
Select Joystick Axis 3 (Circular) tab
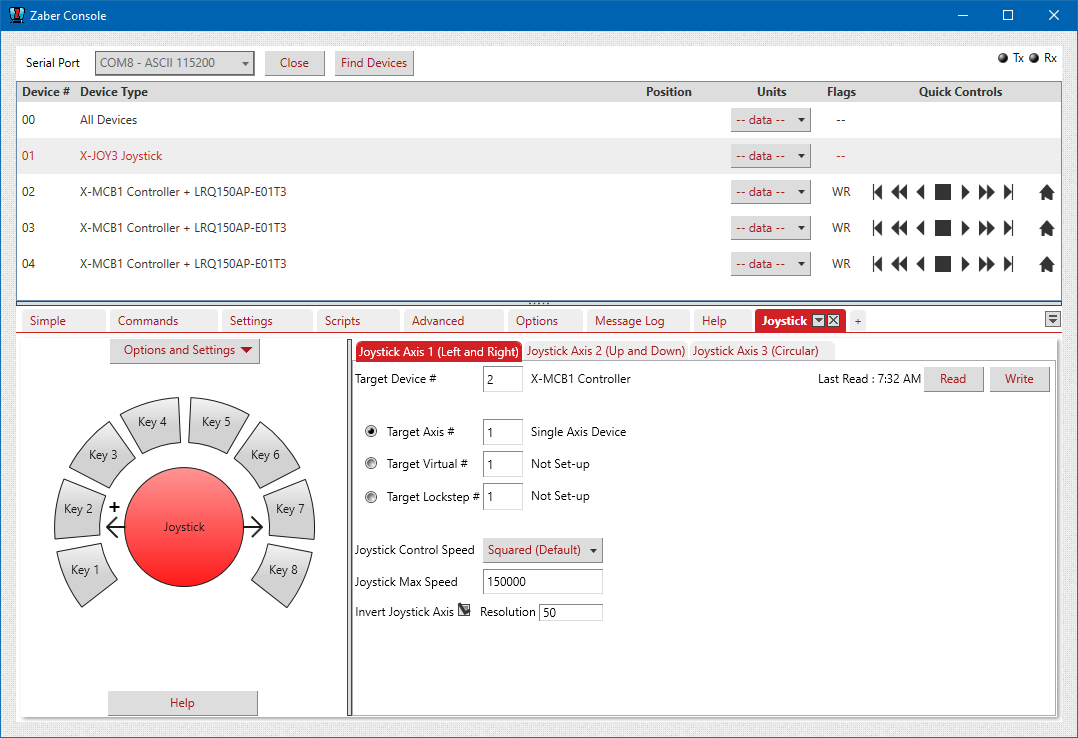pos(762,351)
